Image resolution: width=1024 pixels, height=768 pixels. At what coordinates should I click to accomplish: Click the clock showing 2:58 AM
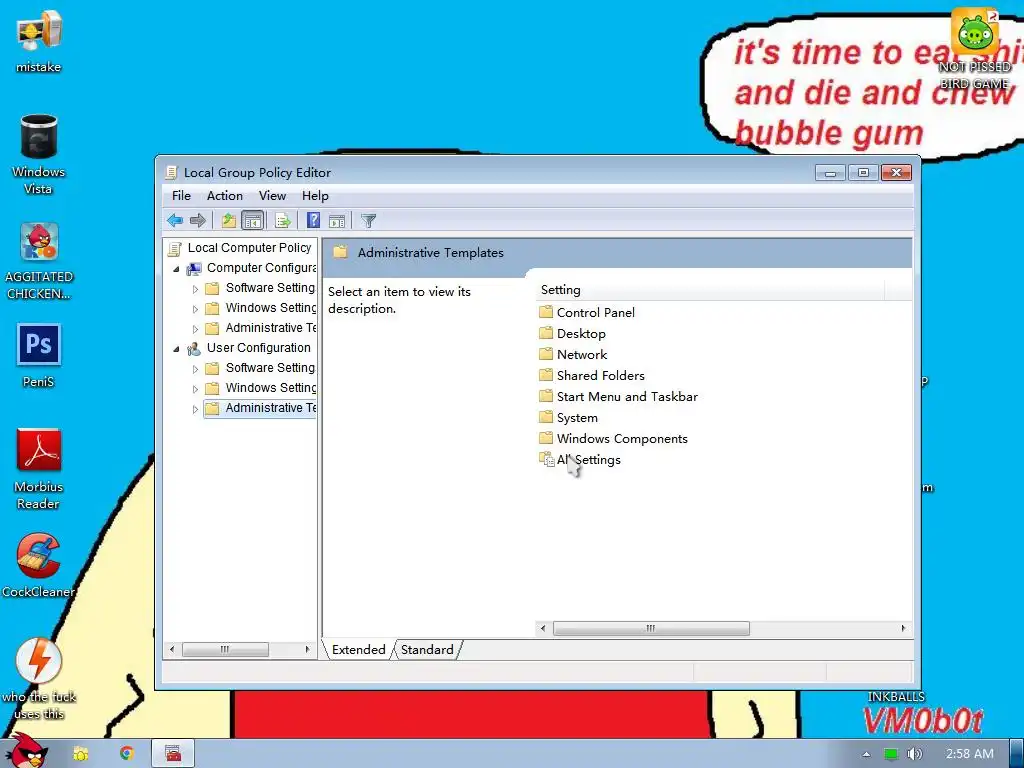(970, 754)
